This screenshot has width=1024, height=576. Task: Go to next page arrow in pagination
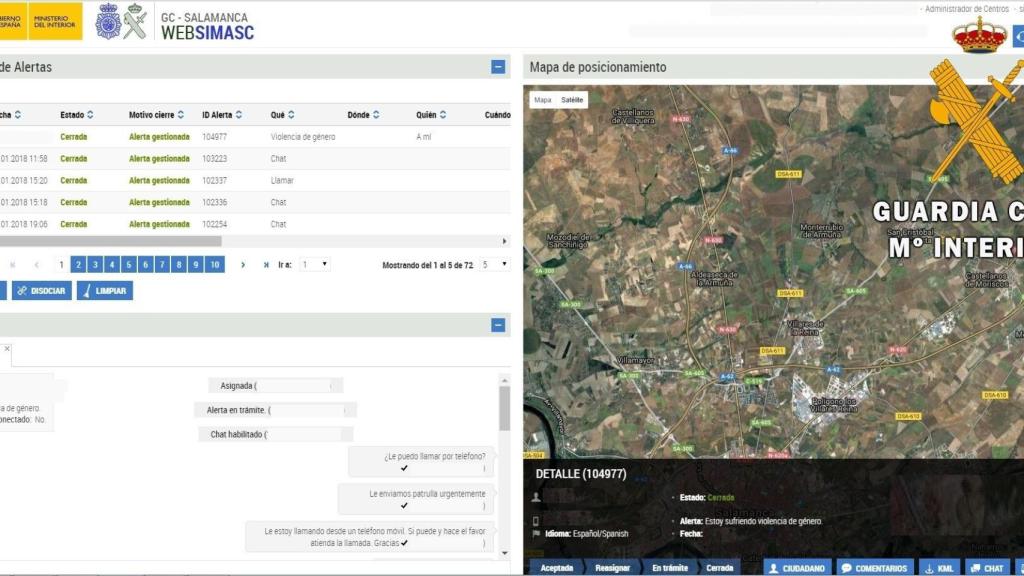click(243, 265)
